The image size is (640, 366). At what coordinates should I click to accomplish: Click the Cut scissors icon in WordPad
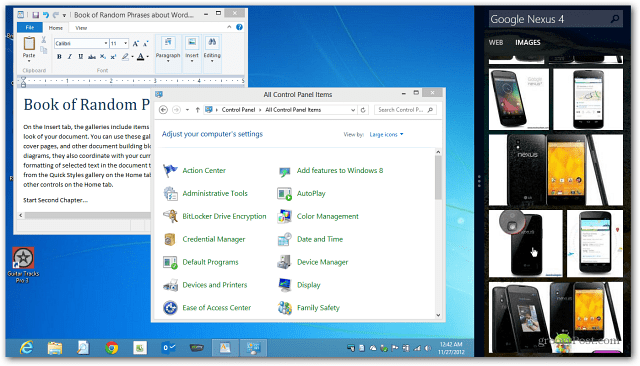44,40
